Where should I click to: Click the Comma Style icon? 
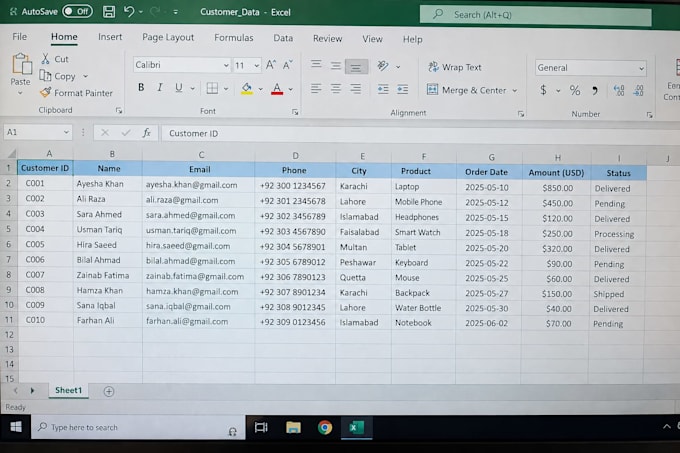coord(595,91)
